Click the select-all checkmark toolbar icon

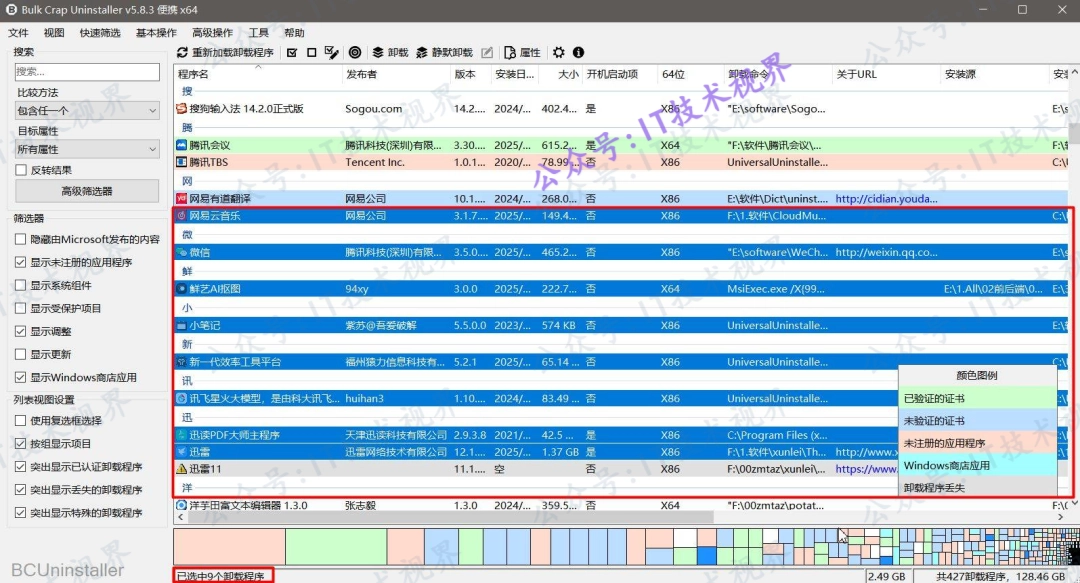click(292, 52)
